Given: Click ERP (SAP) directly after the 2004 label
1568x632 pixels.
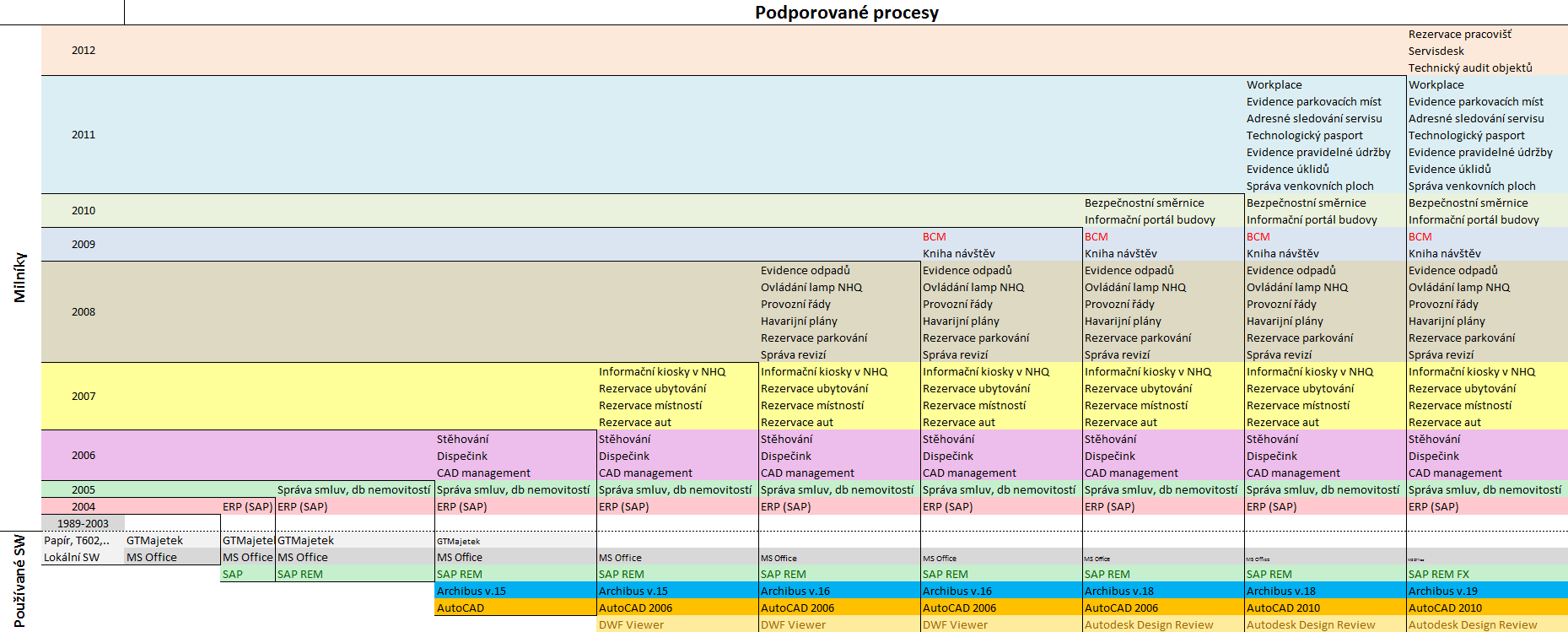Looking at the screenshot, I should [x=248, y=506].
